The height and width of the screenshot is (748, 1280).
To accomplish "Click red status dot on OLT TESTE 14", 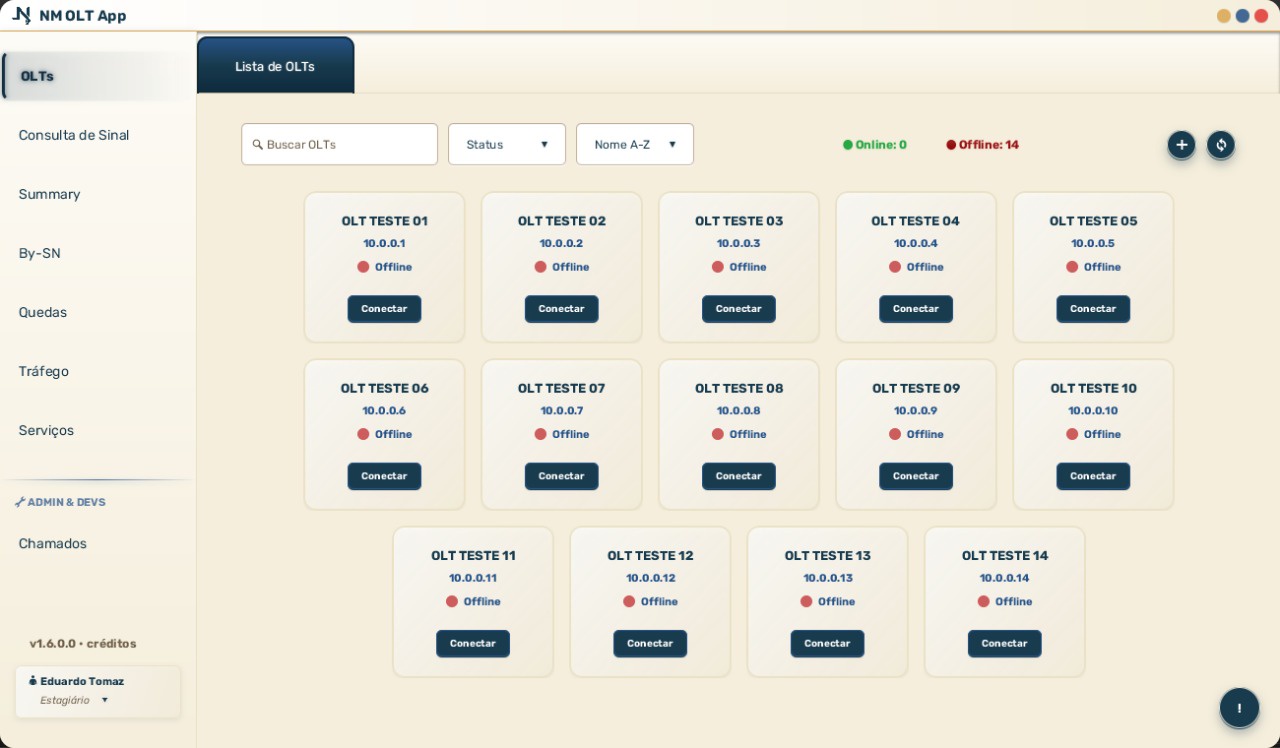I will click(984, 601).
